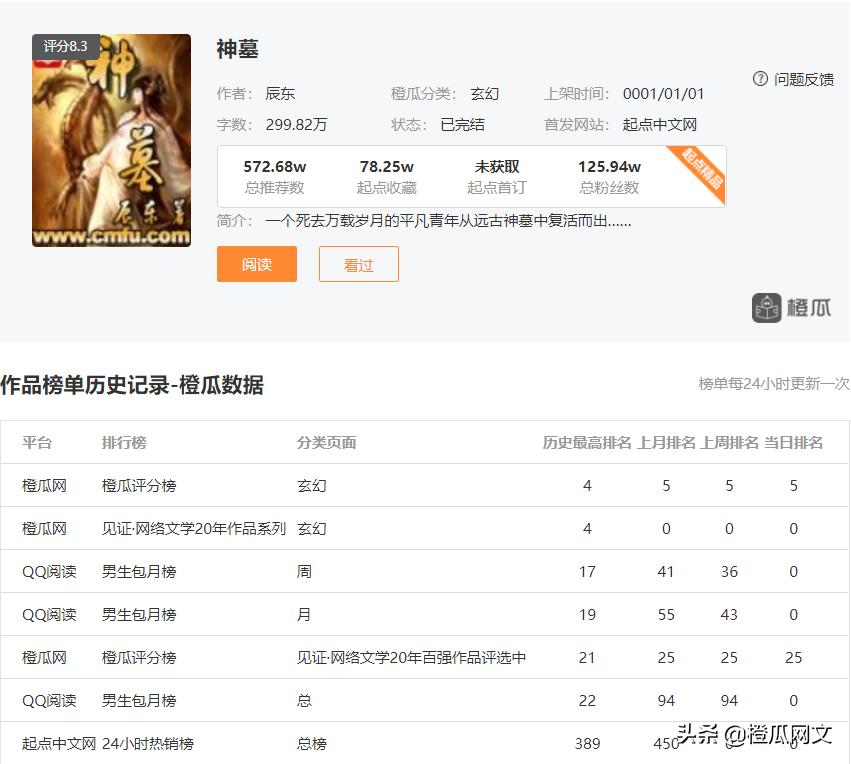Click the 看过 (Have Read) button

(358, 264)
